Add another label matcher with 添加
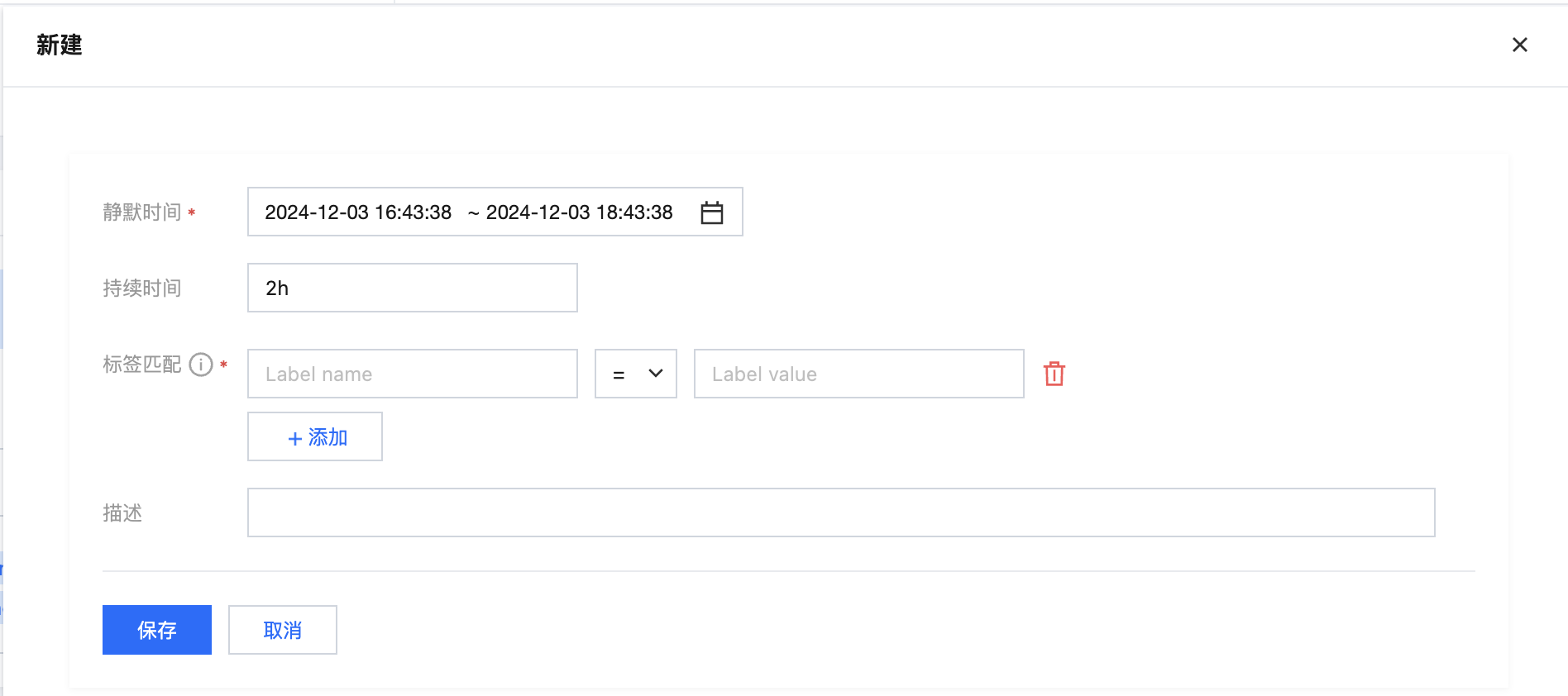This screenshot has height=696, width=1568. [x=315, y=436]
